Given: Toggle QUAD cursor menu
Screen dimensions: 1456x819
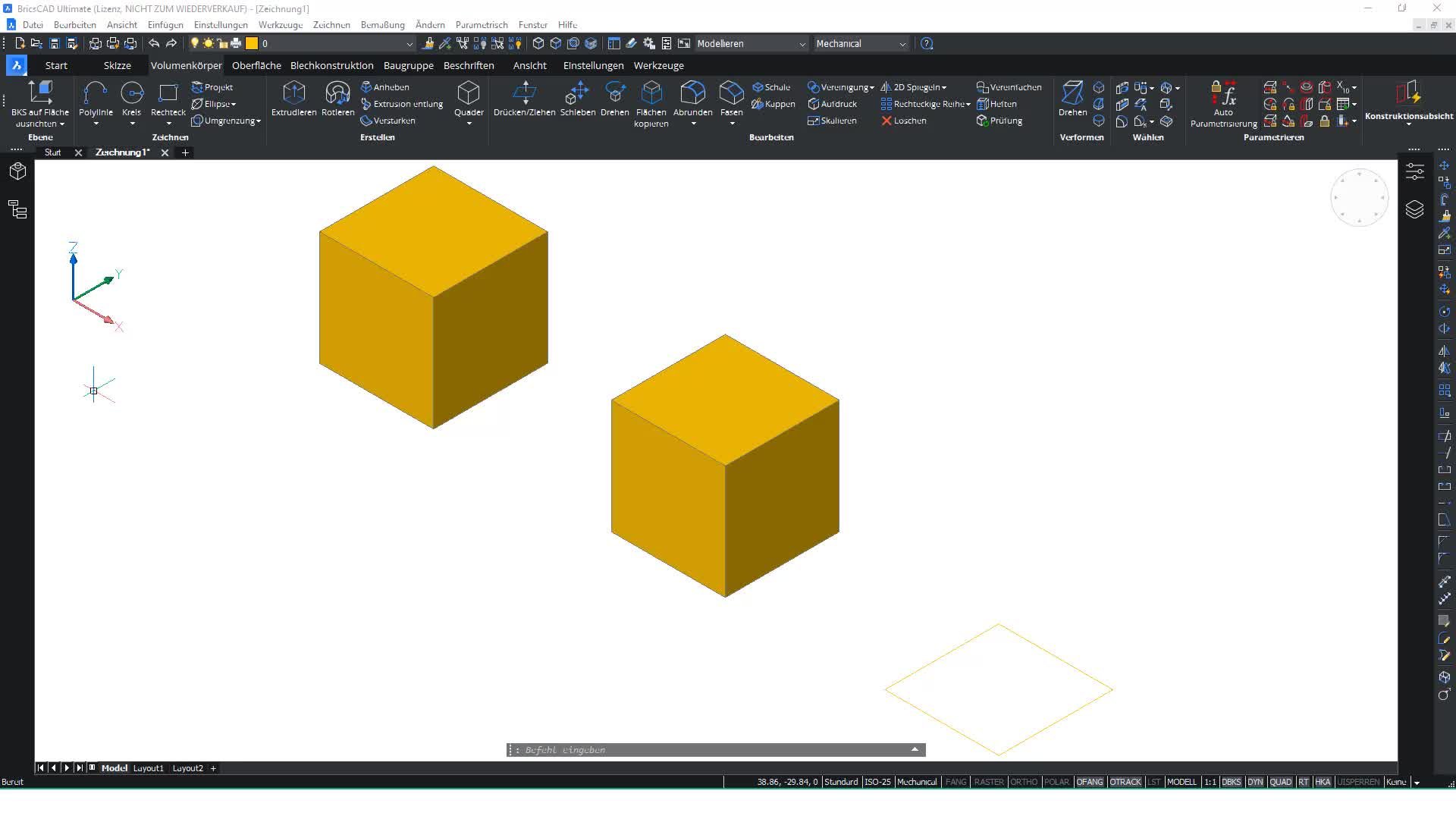Looking at the screenshot, I should click(x=1280, y=782).
